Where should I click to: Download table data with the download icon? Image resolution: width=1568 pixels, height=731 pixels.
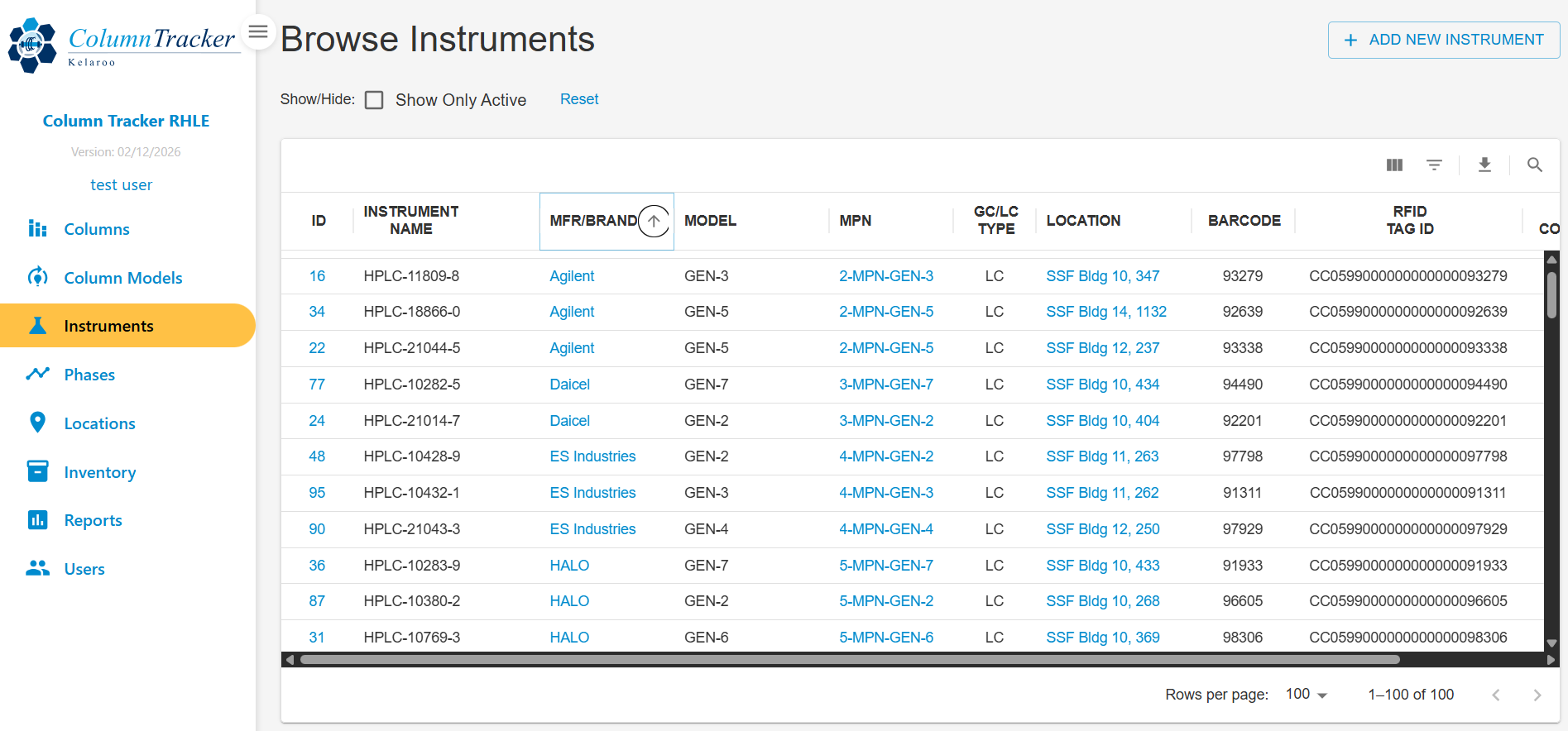[x=1484, y=165]
